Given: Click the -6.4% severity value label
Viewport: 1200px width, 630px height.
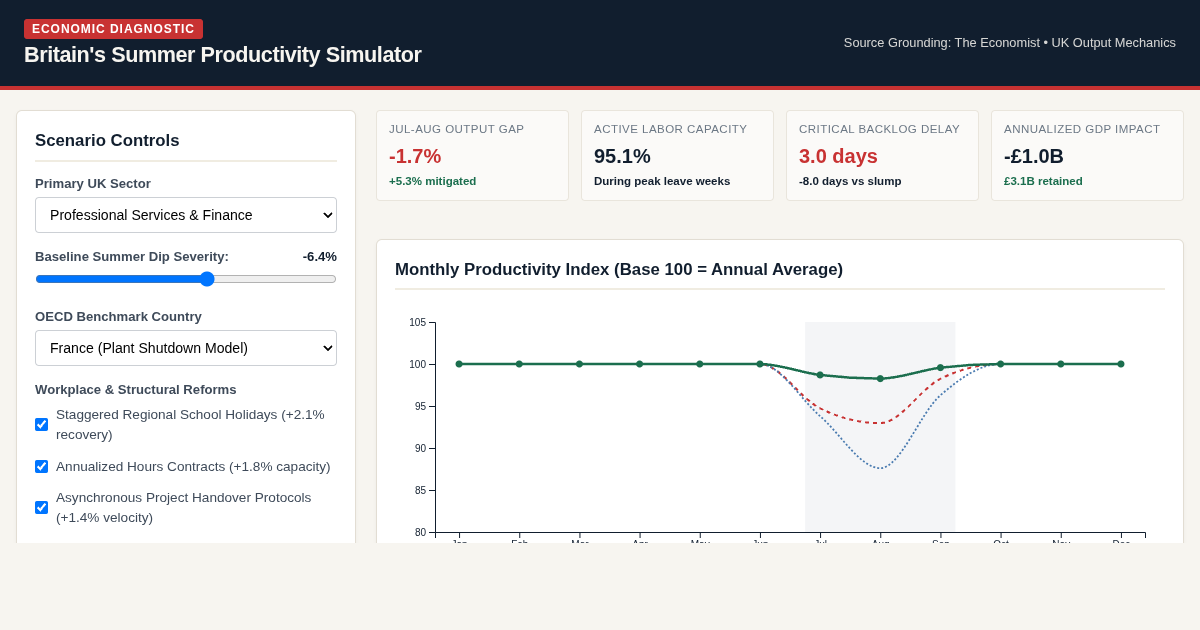Looking at the screenshot, I should (x=320, y=257).
